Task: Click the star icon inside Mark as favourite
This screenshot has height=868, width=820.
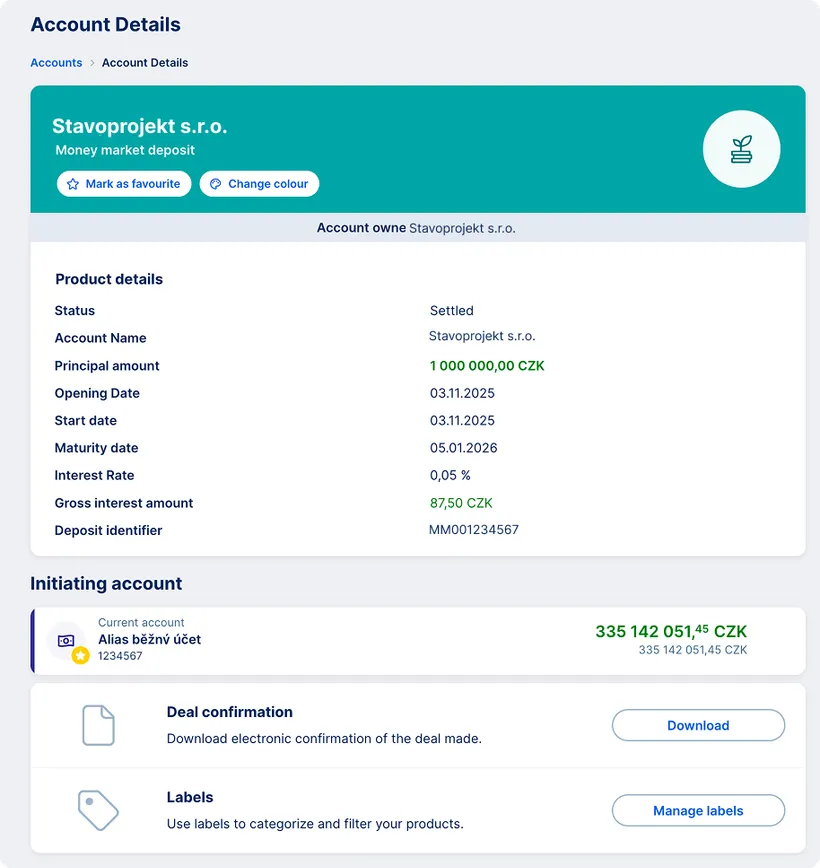Action: [72, 184]
